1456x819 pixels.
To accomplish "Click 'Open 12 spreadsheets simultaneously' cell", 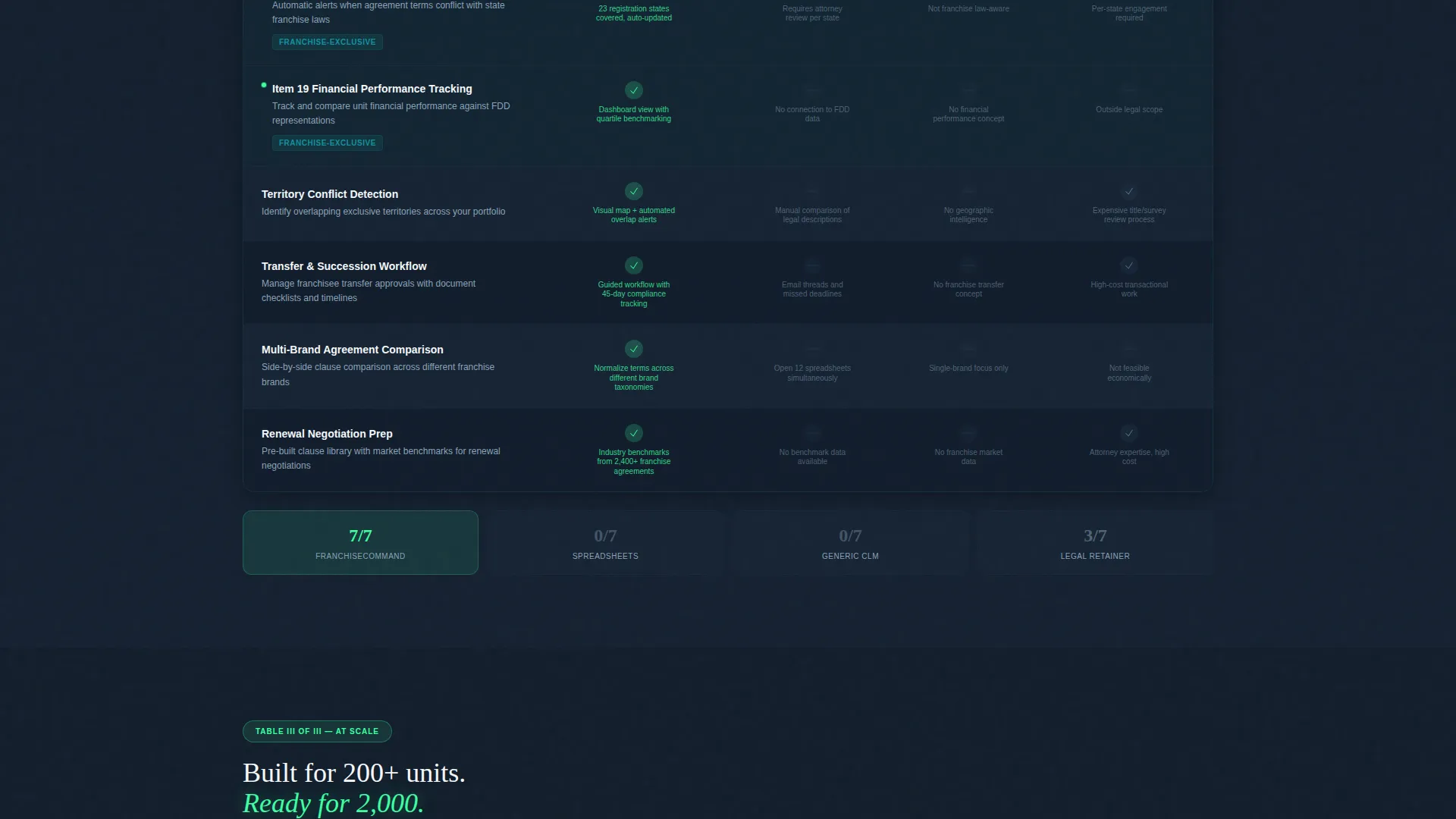I will coord(812,373).
